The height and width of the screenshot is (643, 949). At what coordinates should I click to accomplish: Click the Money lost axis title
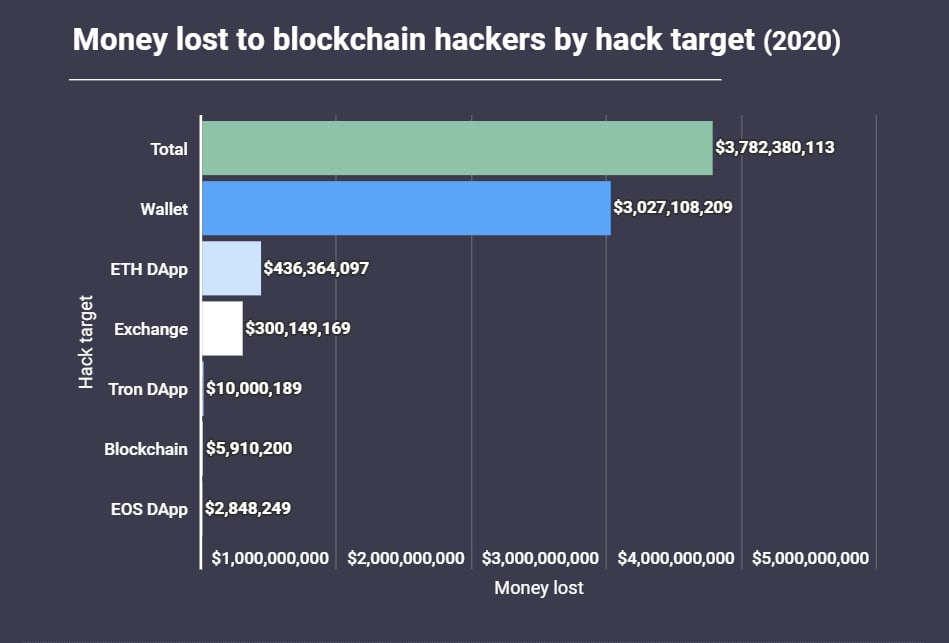pos(538,588)
